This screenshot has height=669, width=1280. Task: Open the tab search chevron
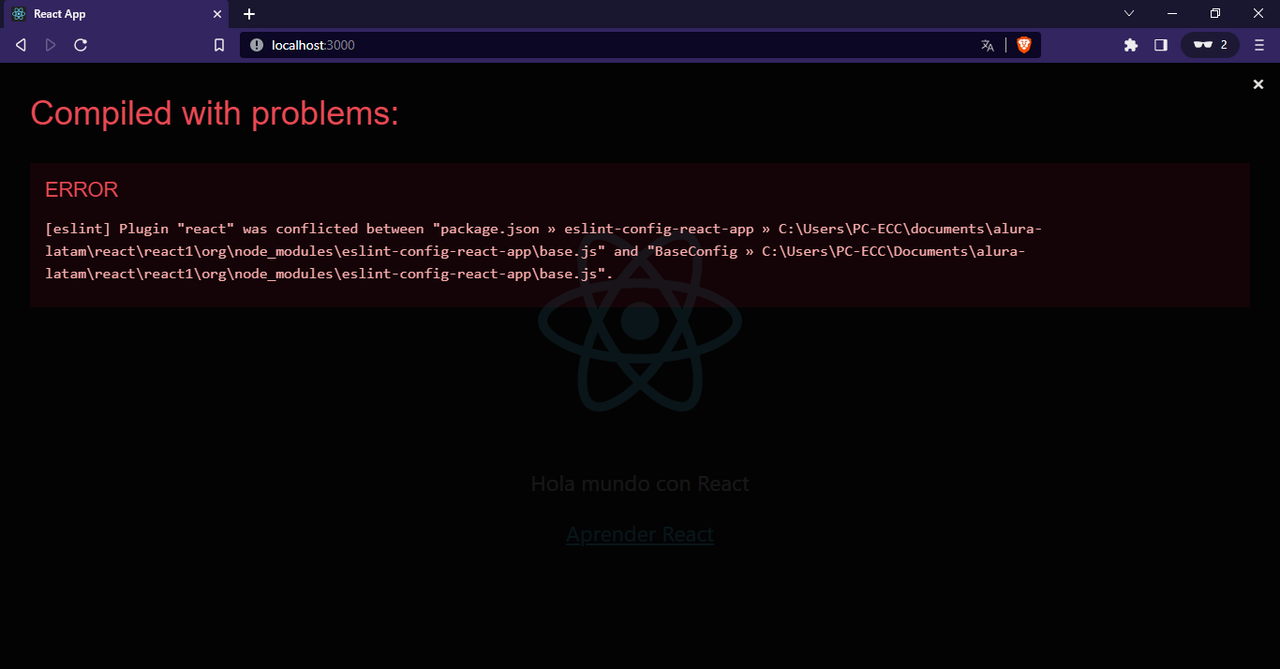1129,13
